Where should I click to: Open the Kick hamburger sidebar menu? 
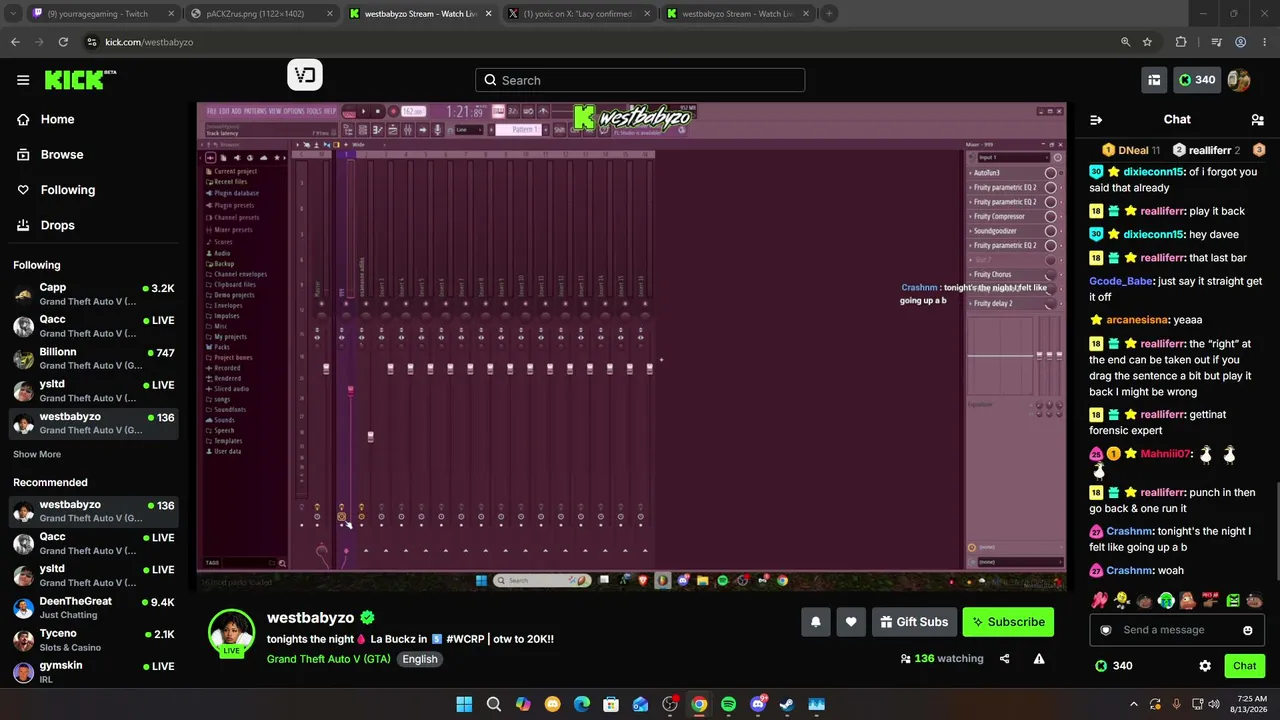pyautogui.click(x=23, y=80)
